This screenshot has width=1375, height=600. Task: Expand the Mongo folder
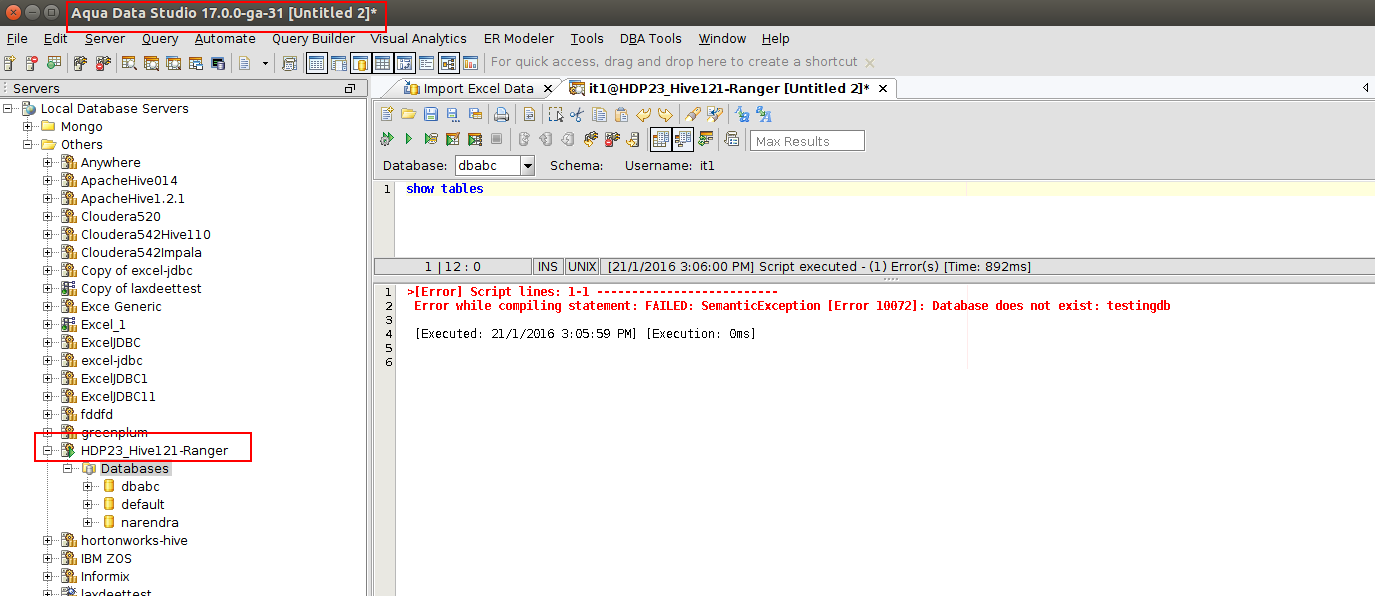pyautogui.click(x=28, y=126)
